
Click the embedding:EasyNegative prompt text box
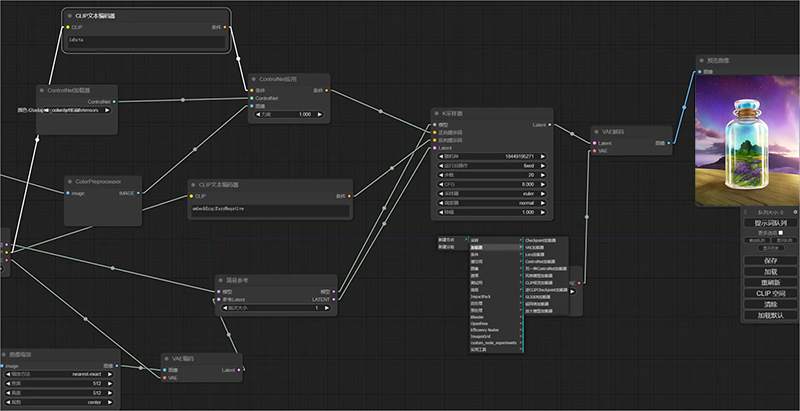pos(270,211)
